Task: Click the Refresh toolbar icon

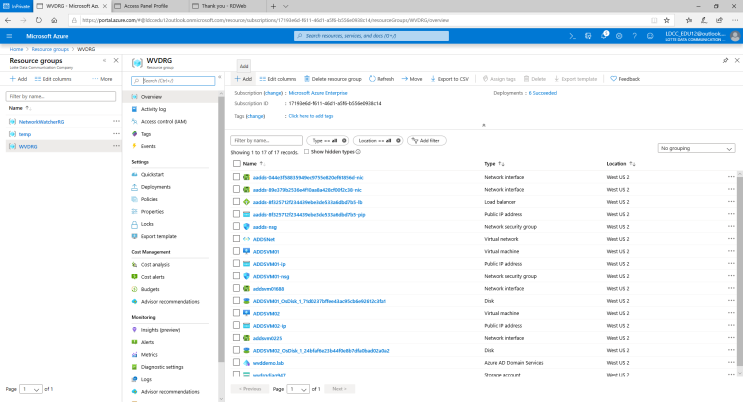Action: pos(372,78)
